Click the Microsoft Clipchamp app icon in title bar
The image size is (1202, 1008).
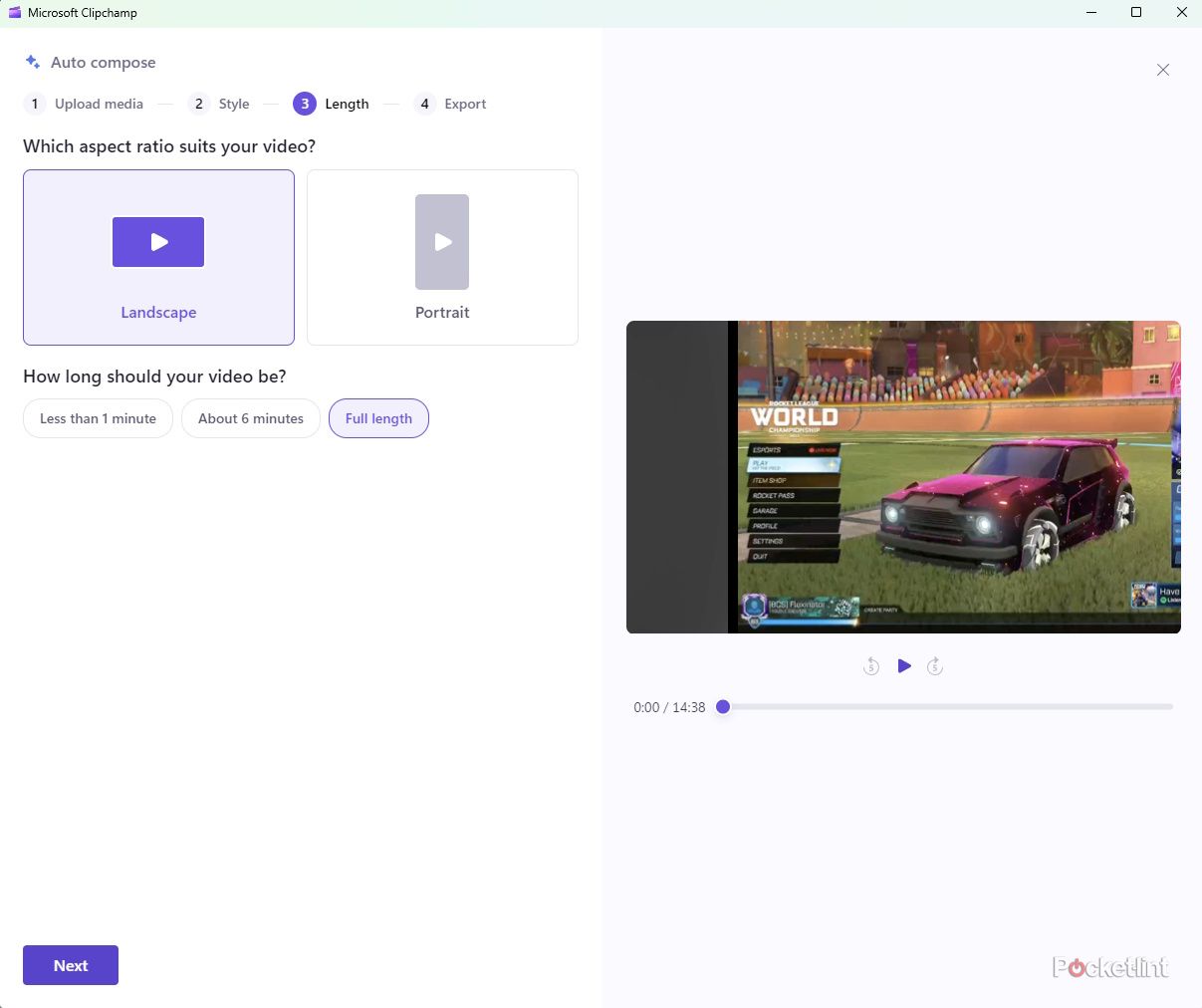pos(14,13)
